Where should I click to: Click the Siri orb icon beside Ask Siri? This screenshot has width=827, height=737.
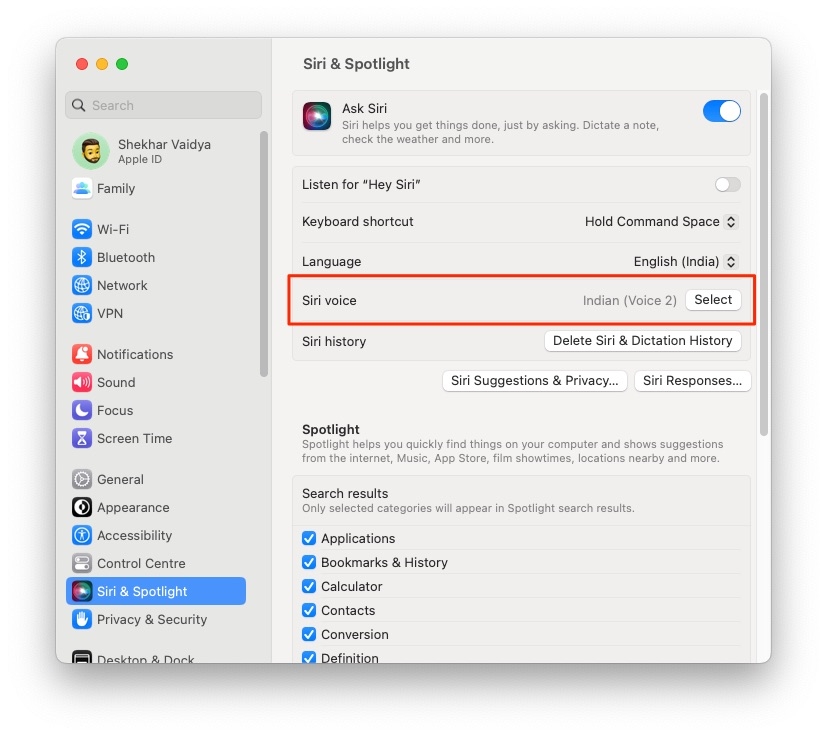317,116
